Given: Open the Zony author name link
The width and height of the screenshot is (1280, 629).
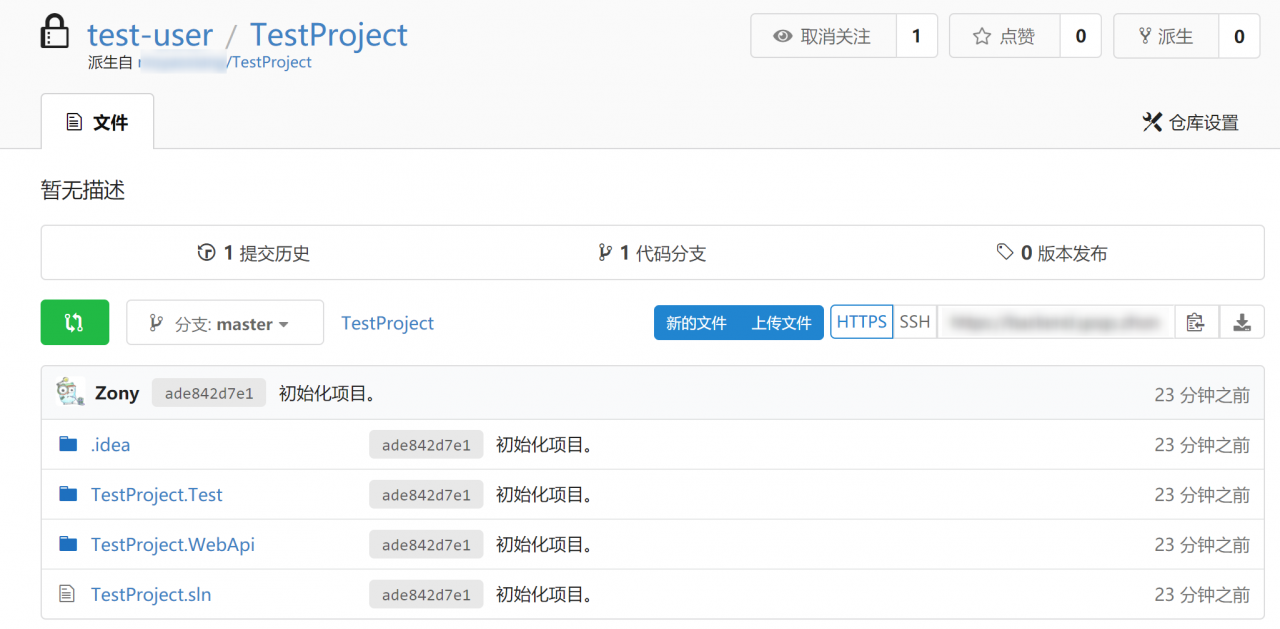Looking at the screenshot, I should coord(117,393).
